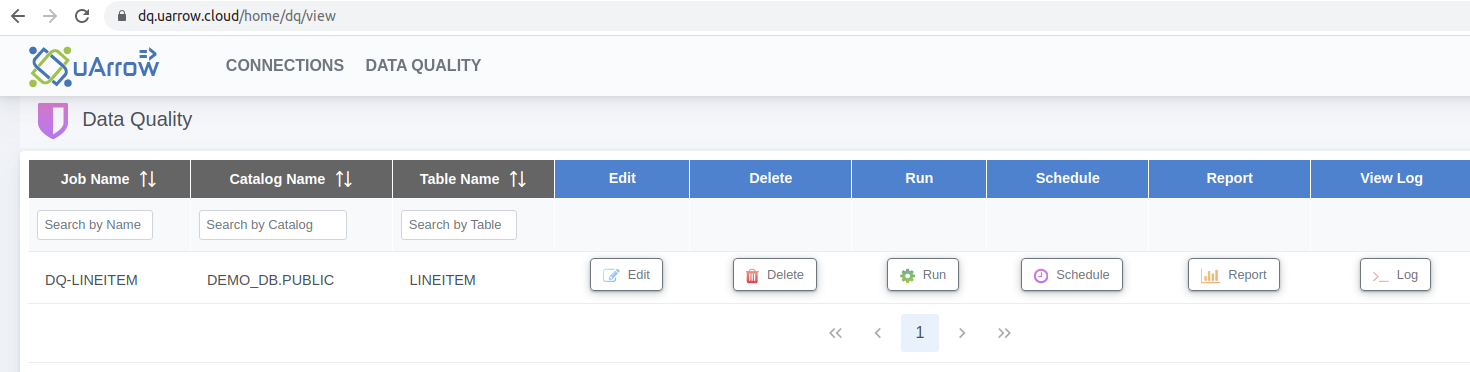Sort by Job Name arrows icon
Screen dimensions: 1470x372
pos(148,179)
